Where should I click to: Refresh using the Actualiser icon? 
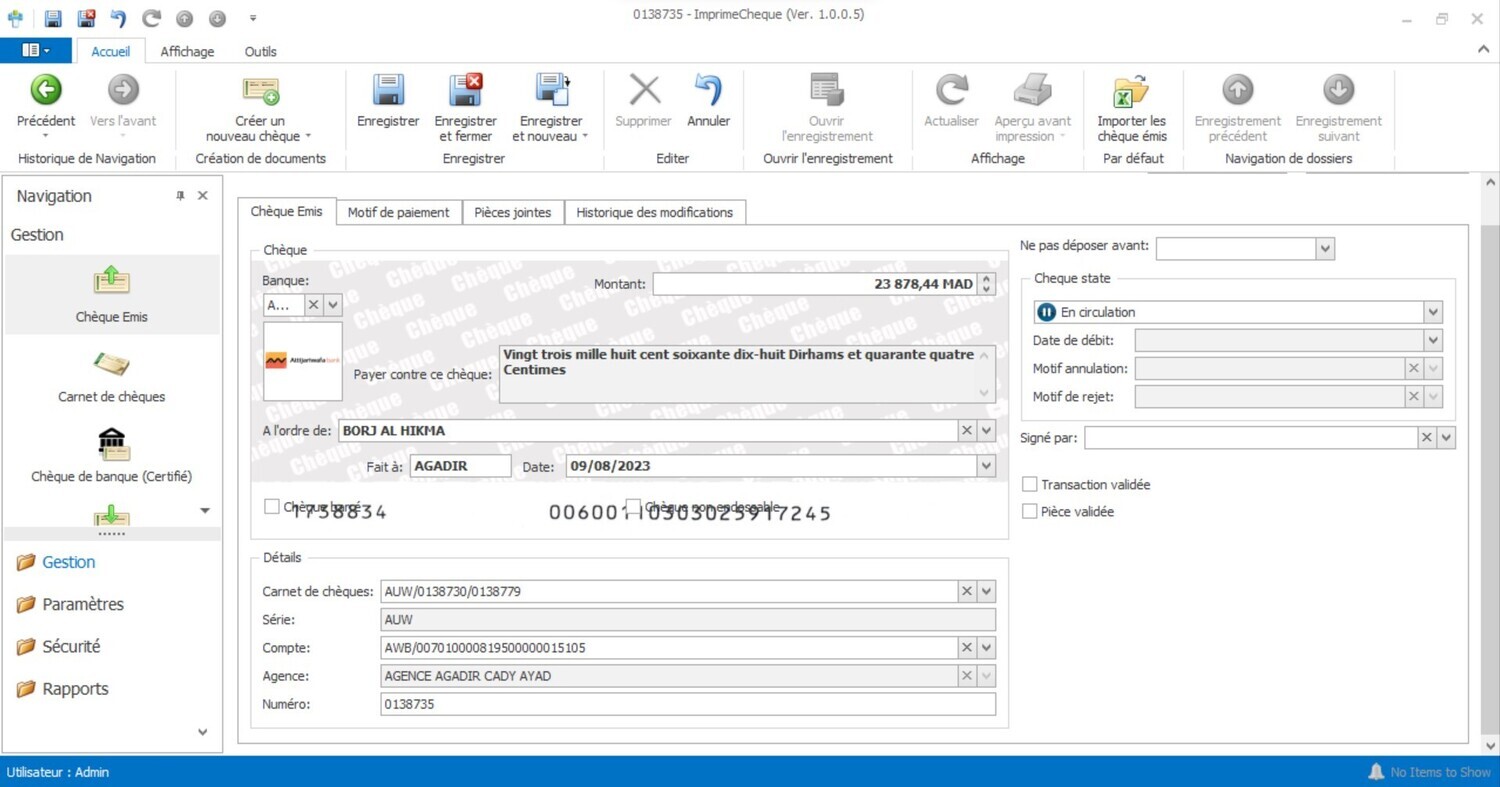(x=951, y=90)
